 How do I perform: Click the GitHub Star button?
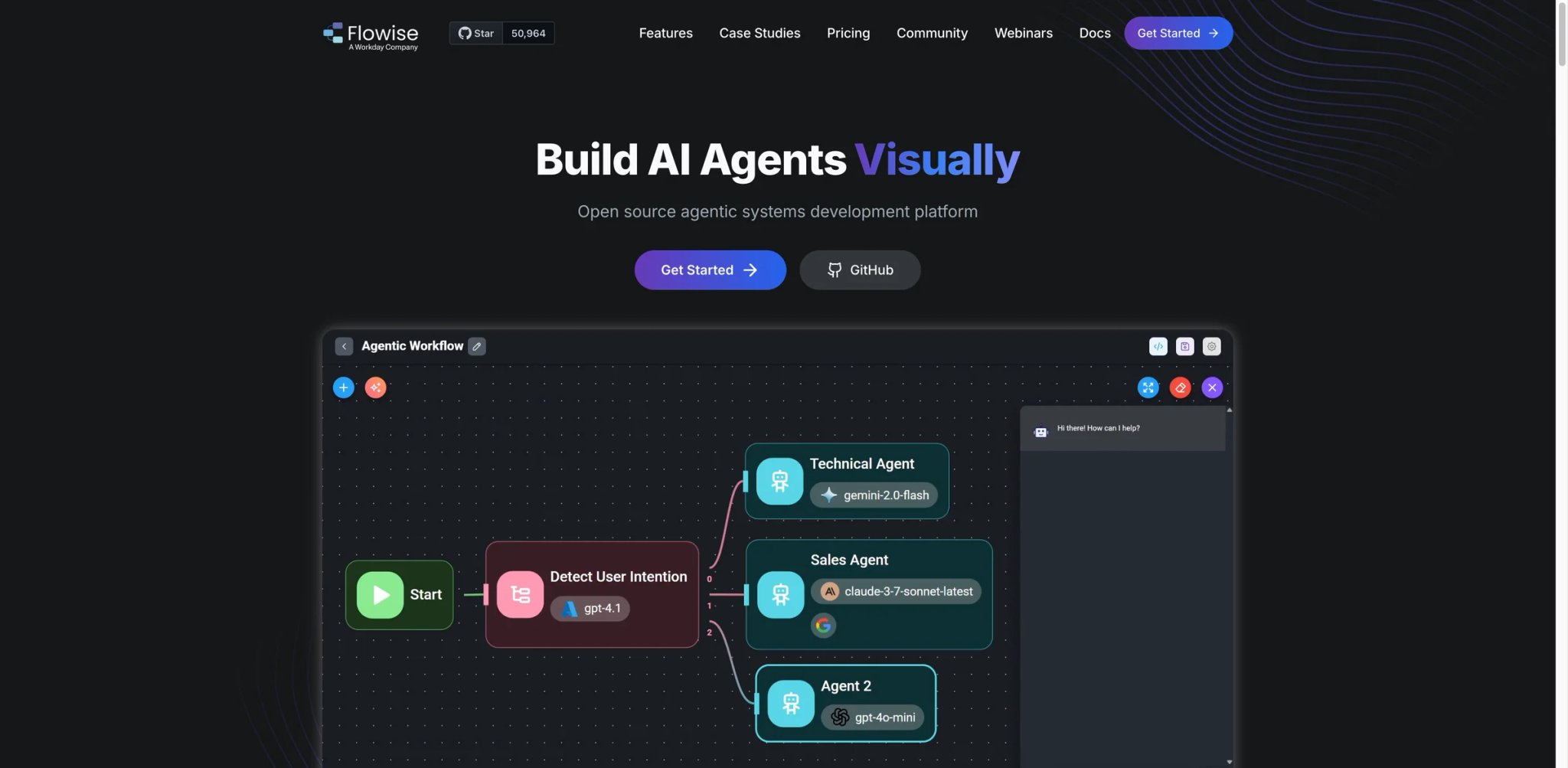(476, 33)
